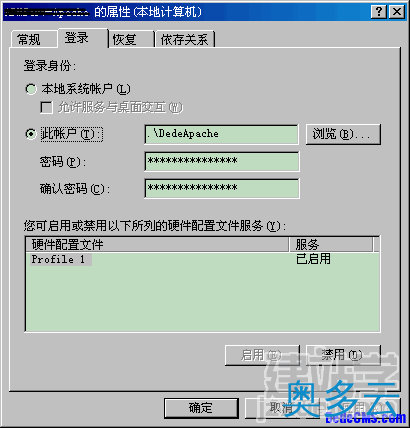Switch to the 常规 tab
This screenshot has height=428, width=410.
(x=32, y=39)
